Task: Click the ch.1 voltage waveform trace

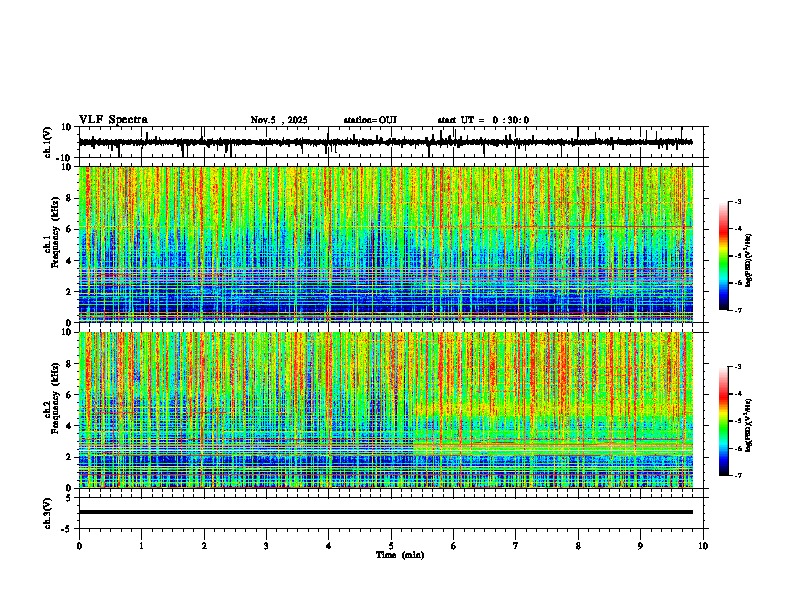Action: (x=385, y=142)
